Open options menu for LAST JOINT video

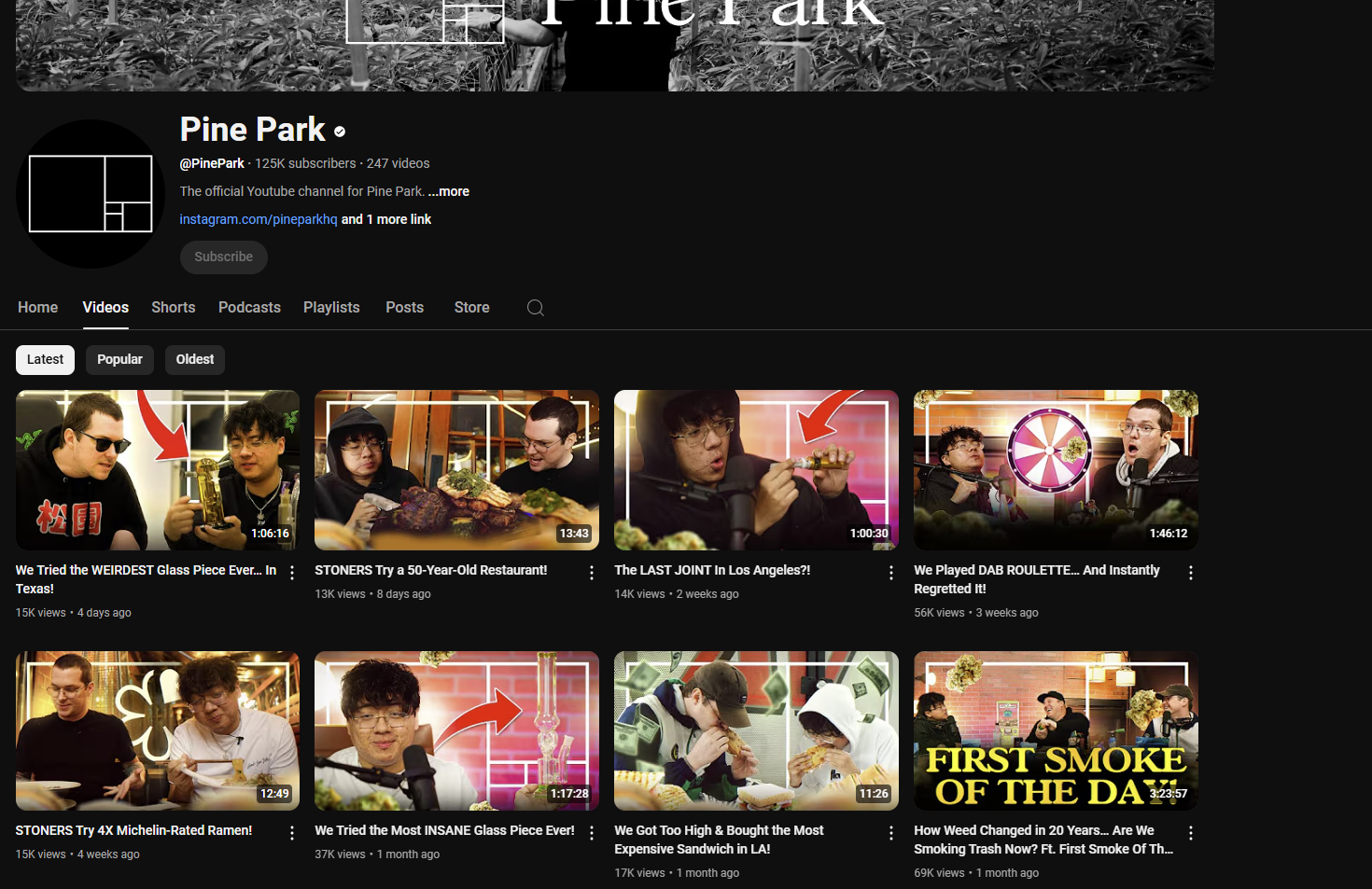coord(891,573)
